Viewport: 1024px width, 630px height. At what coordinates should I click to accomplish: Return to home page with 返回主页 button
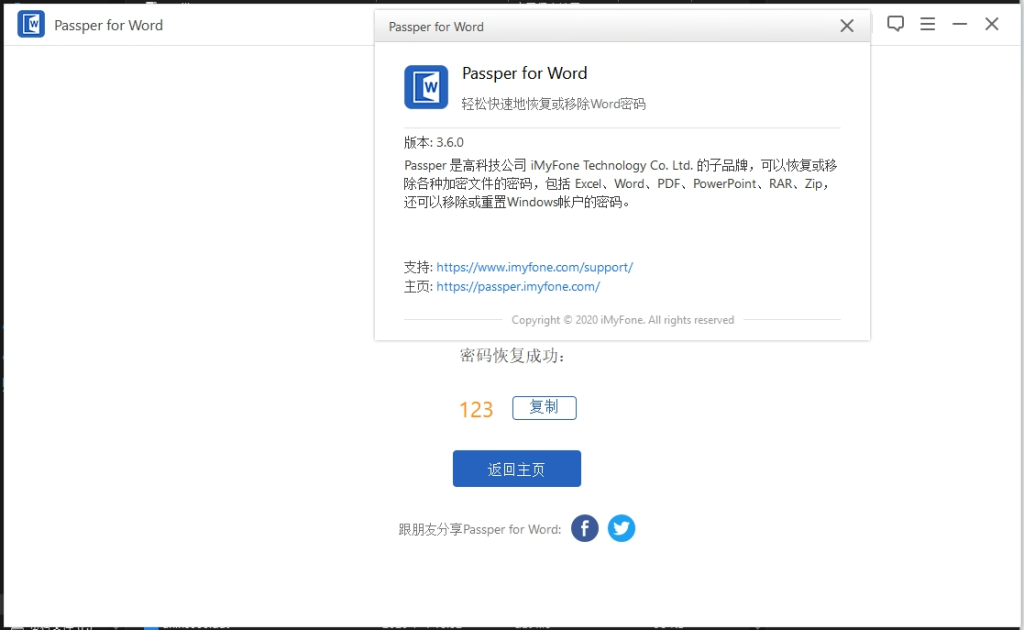516,468
